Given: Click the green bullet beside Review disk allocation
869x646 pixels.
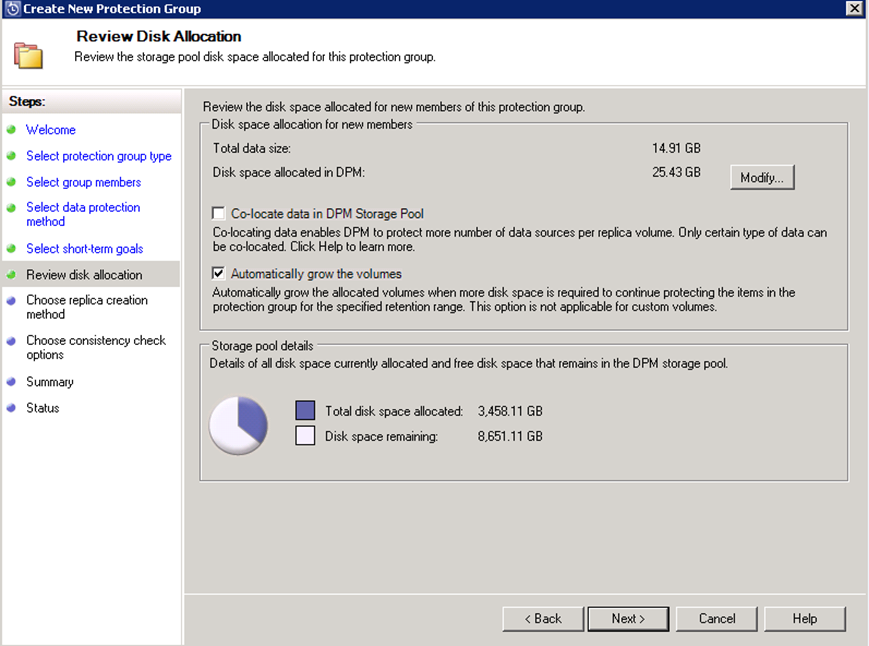Looking at the screenshot, I should tap(11, 274).
